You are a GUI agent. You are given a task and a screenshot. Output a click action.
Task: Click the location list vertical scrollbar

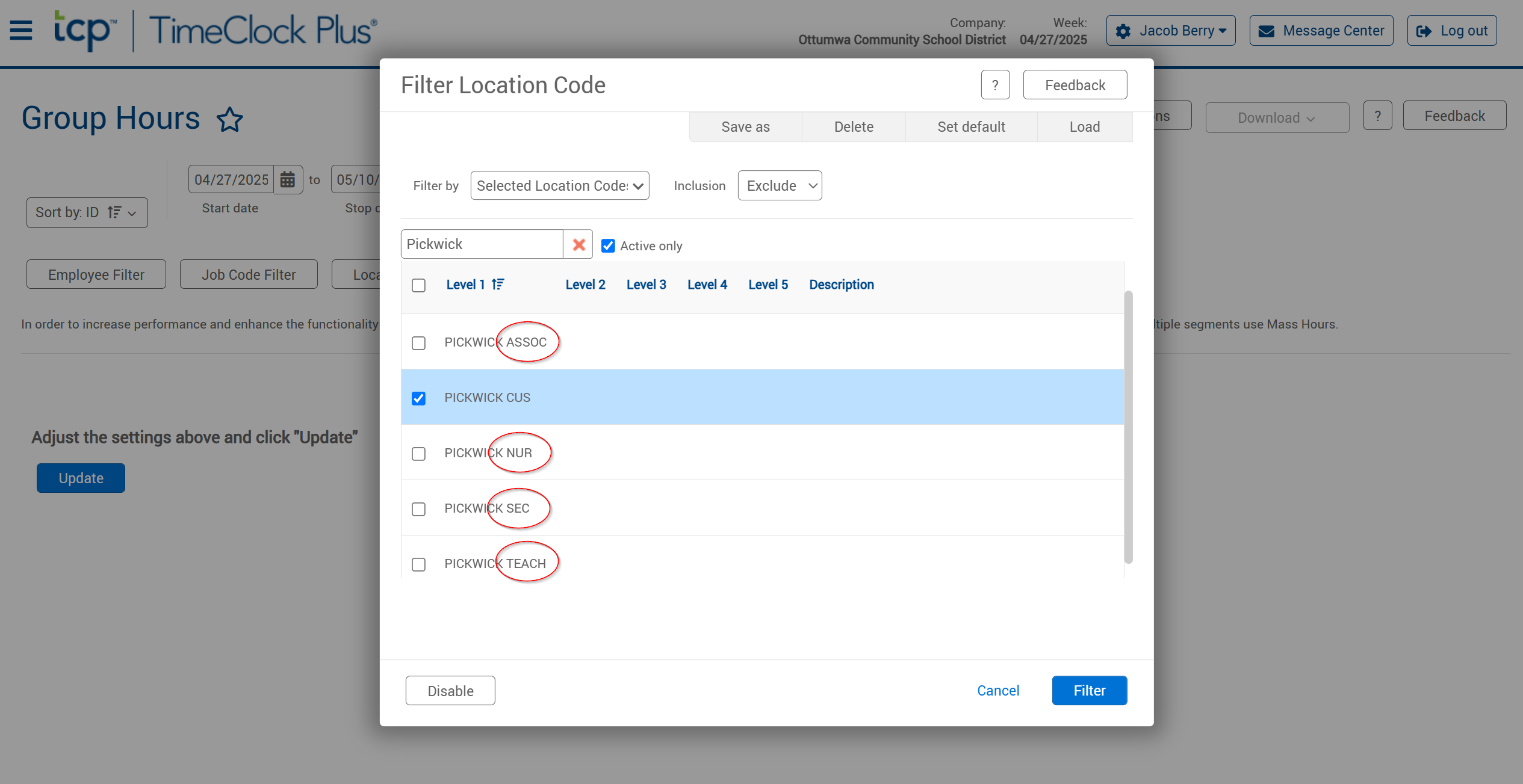(1128, 427)
